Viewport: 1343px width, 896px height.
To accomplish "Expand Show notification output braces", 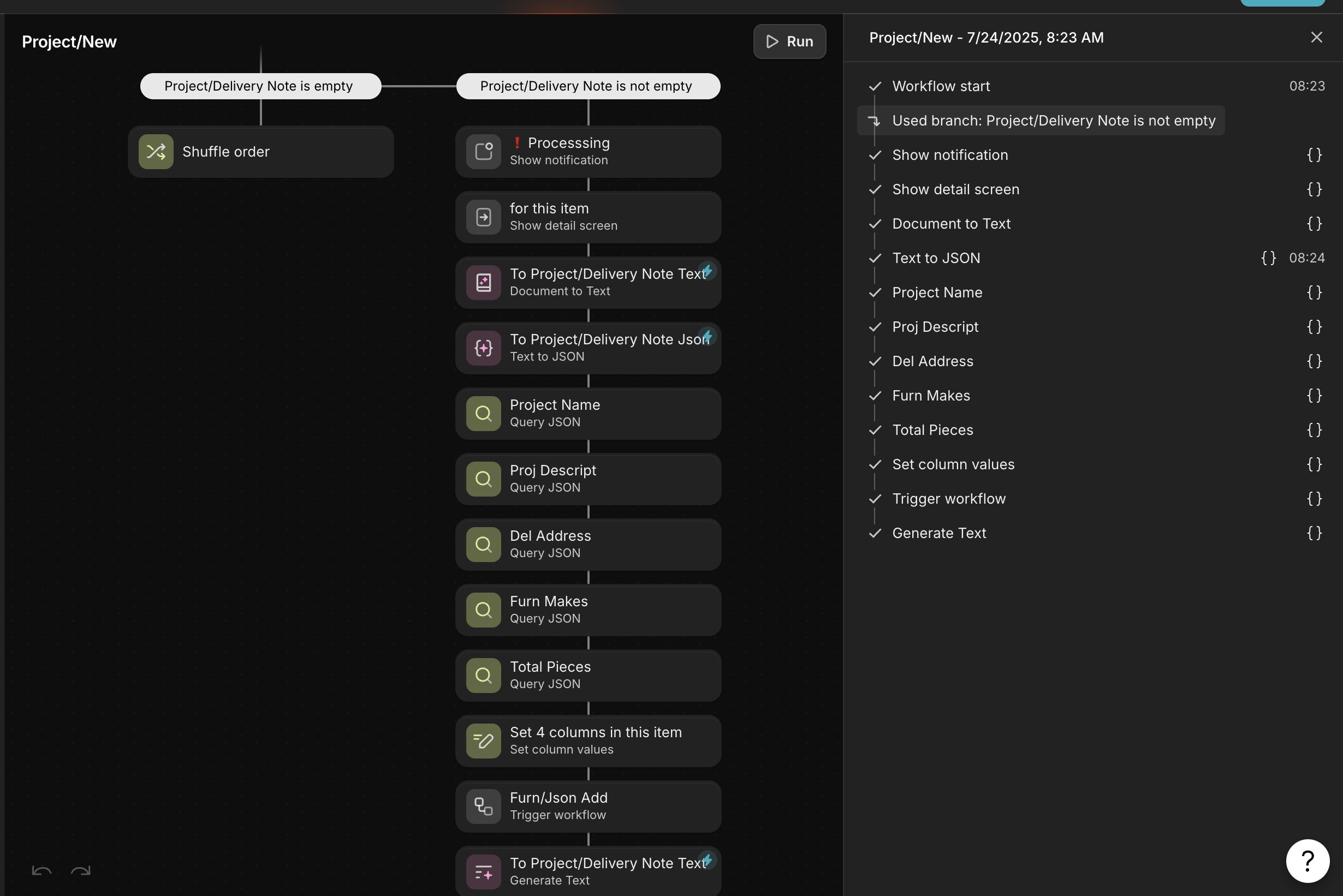I will pos(1314,155).
